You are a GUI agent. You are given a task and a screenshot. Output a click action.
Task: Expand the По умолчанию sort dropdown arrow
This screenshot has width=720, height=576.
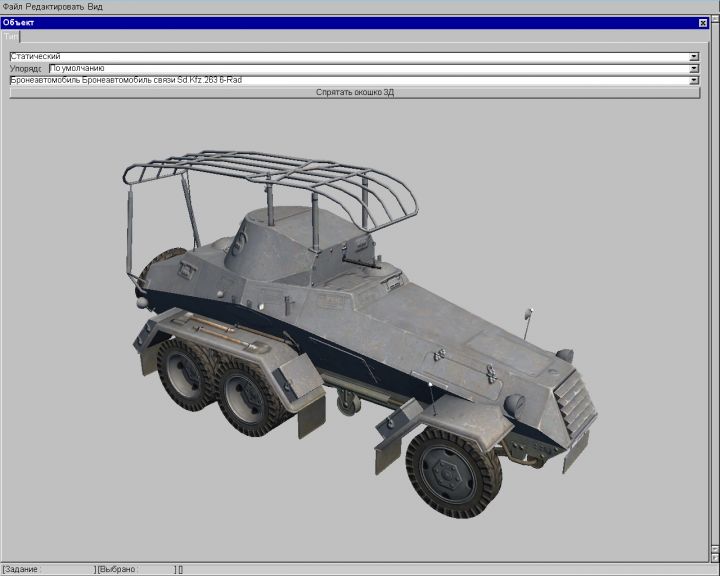pyautogui.click(x=694, y=69)
